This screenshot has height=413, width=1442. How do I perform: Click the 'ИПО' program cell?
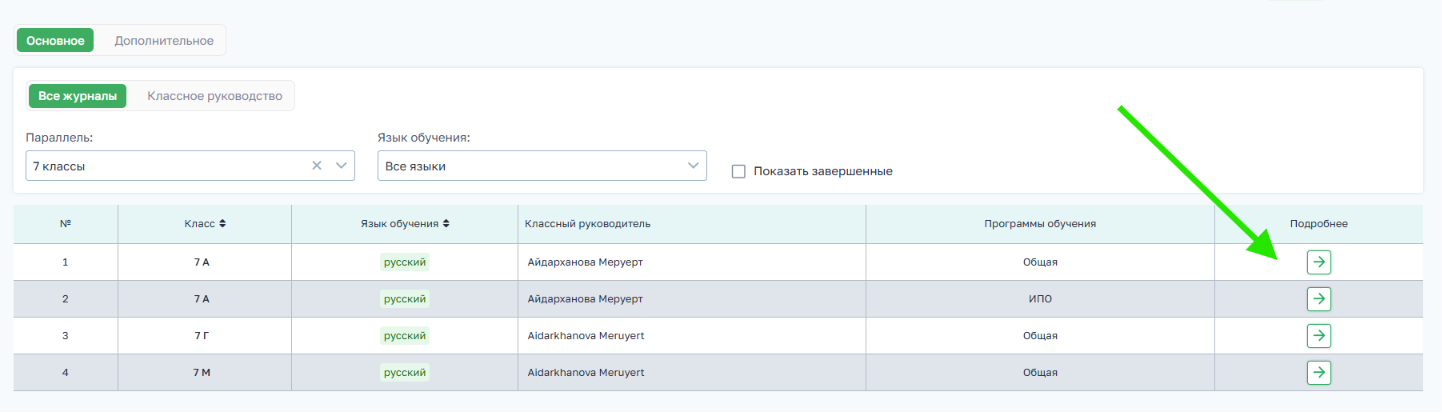tap(1040, 299)
